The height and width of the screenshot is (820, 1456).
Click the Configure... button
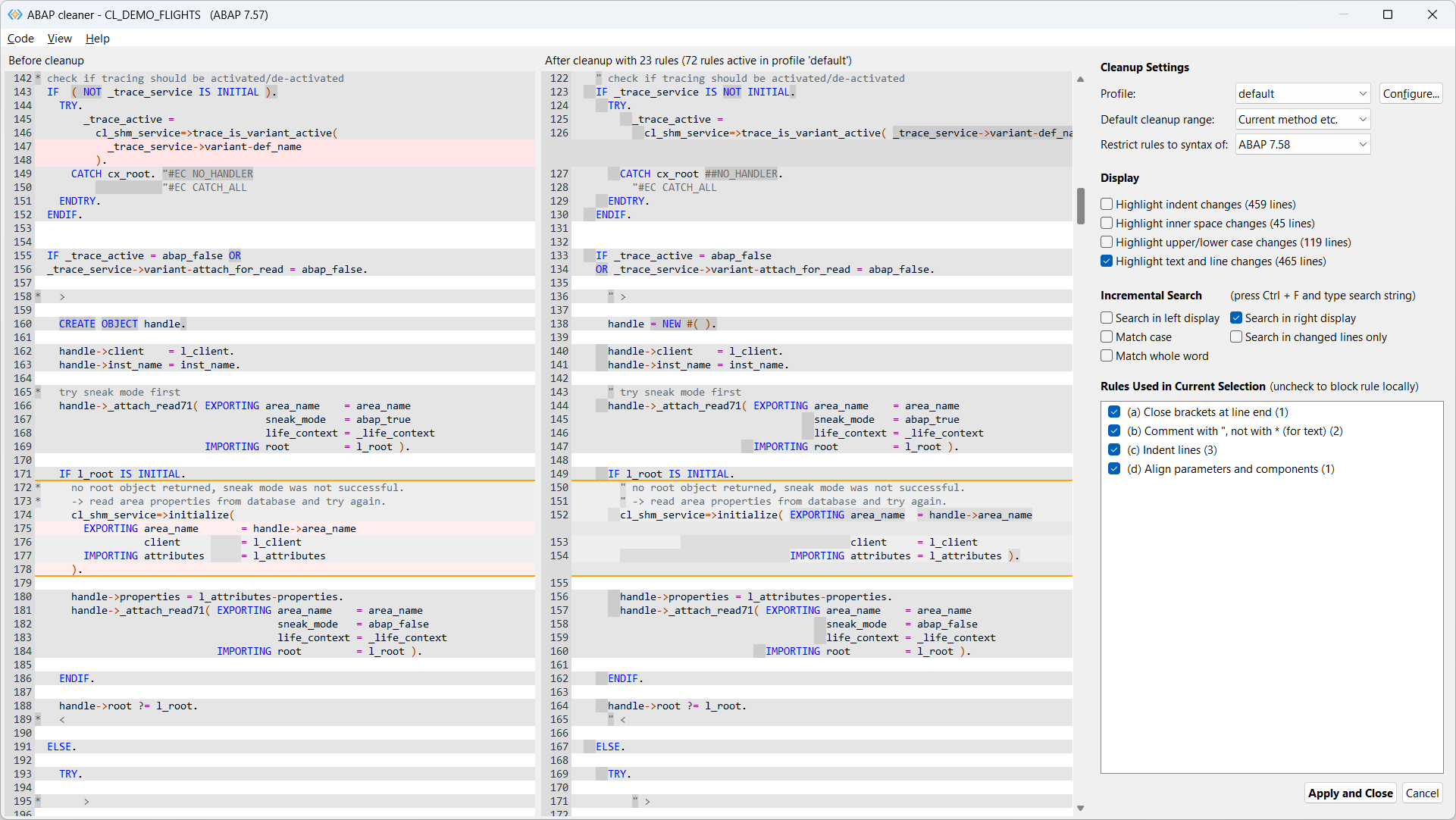(x=1410, y=94)
